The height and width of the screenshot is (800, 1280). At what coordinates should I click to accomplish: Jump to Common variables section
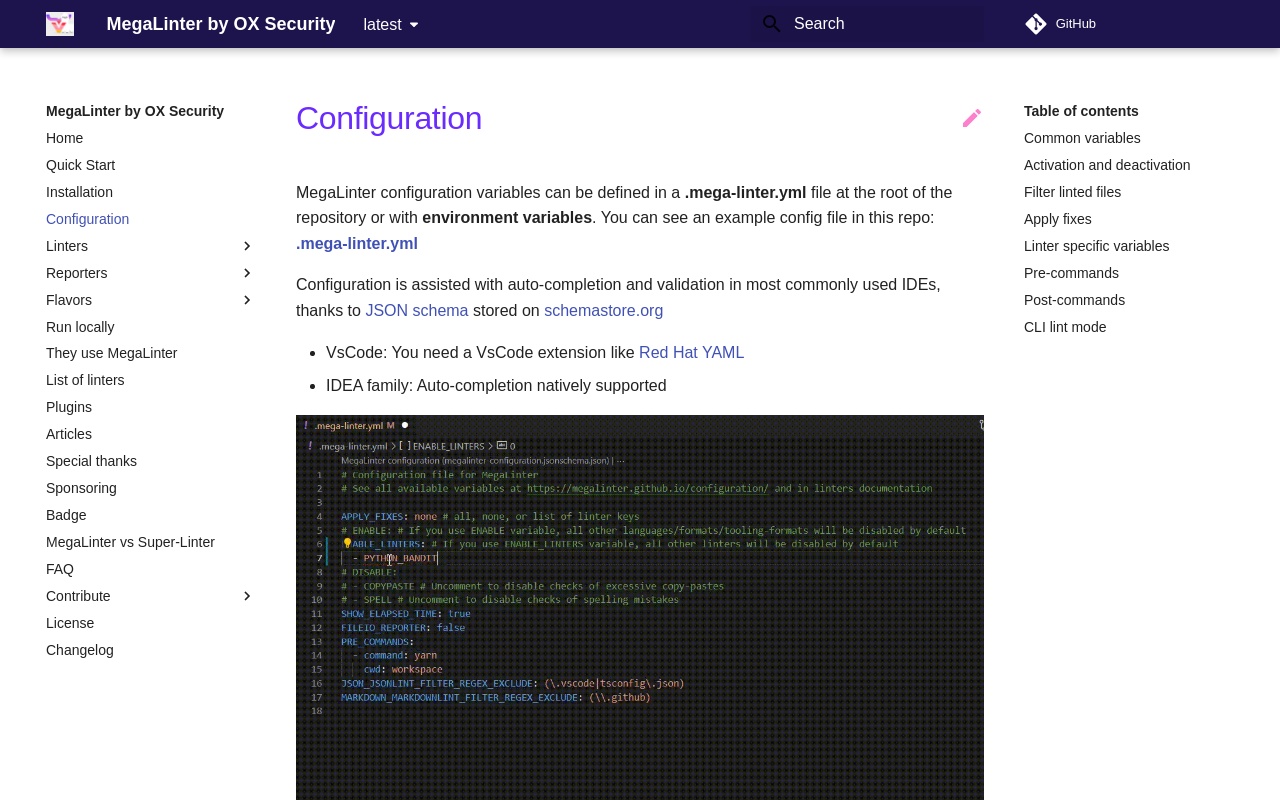1082,138
